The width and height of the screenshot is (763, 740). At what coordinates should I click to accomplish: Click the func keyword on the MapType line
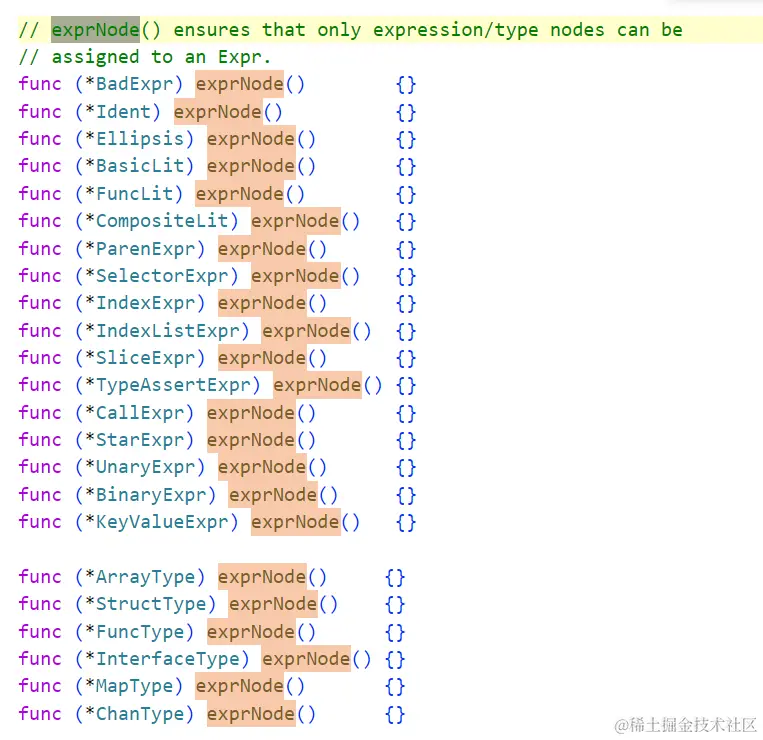click(40, 686)
